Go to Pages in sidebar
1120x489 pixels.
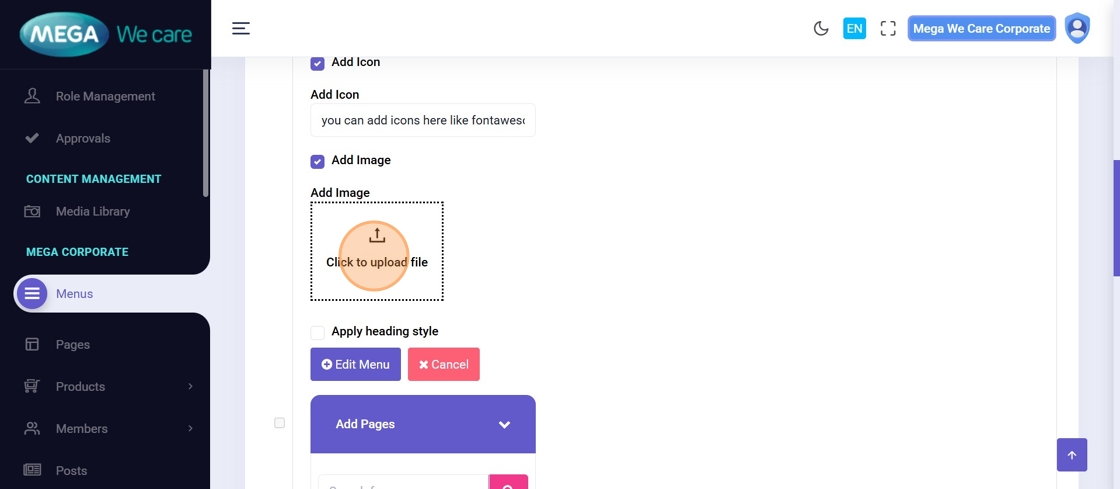tap(73, 344)
